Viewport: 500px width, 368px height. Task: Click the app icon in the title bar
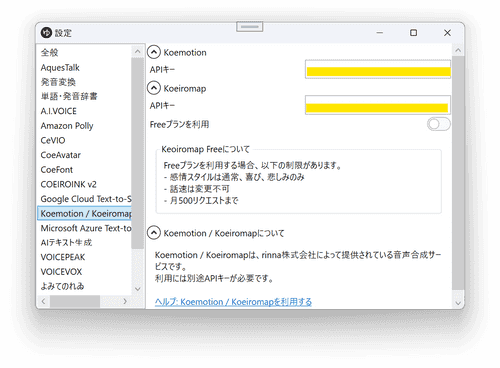point(46,33)
